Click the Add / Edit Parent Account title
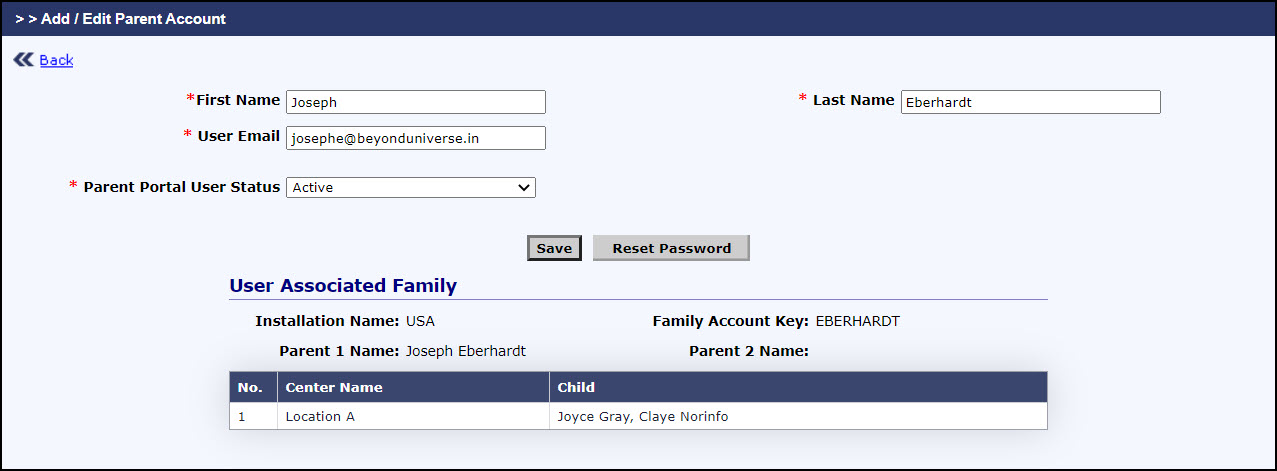The width and height of the screenshot is (1277, 471). pyautogui.click(x=133, y=19)
